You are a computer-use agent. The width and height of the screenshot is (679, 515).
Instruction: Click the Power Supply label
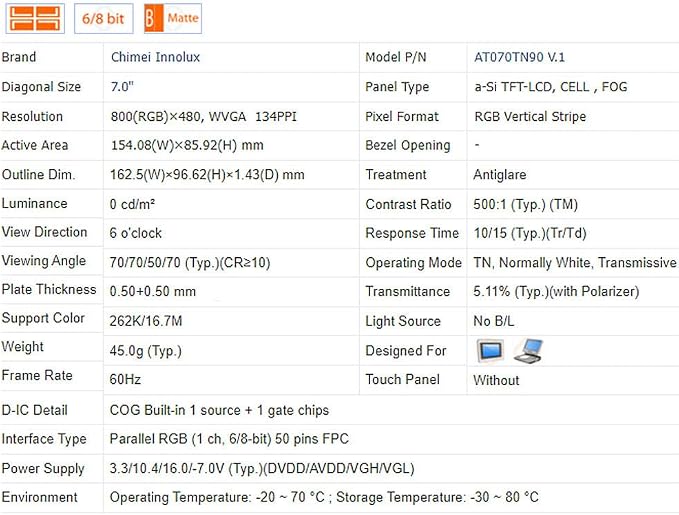43,468
